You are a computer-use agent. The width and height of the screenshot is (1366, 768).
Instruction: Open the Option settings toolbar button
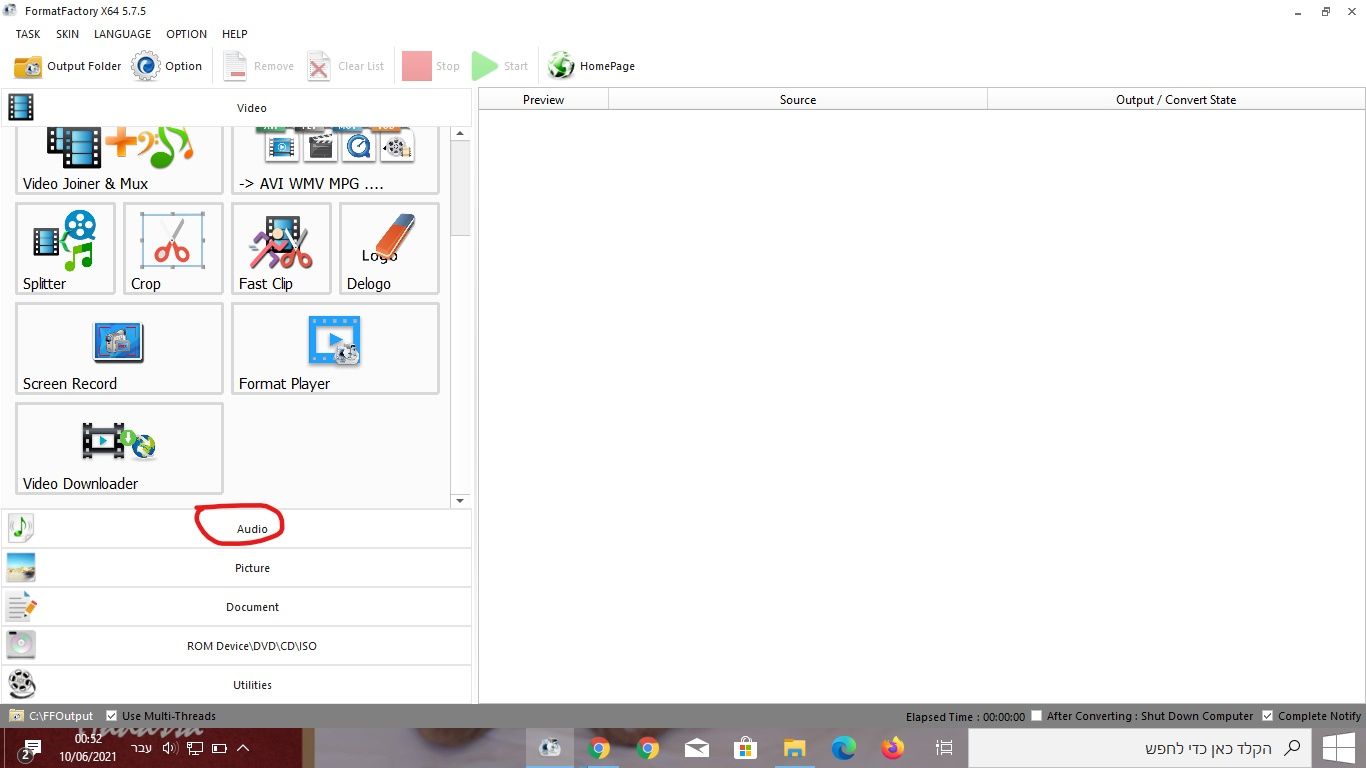tap(167, 66)
